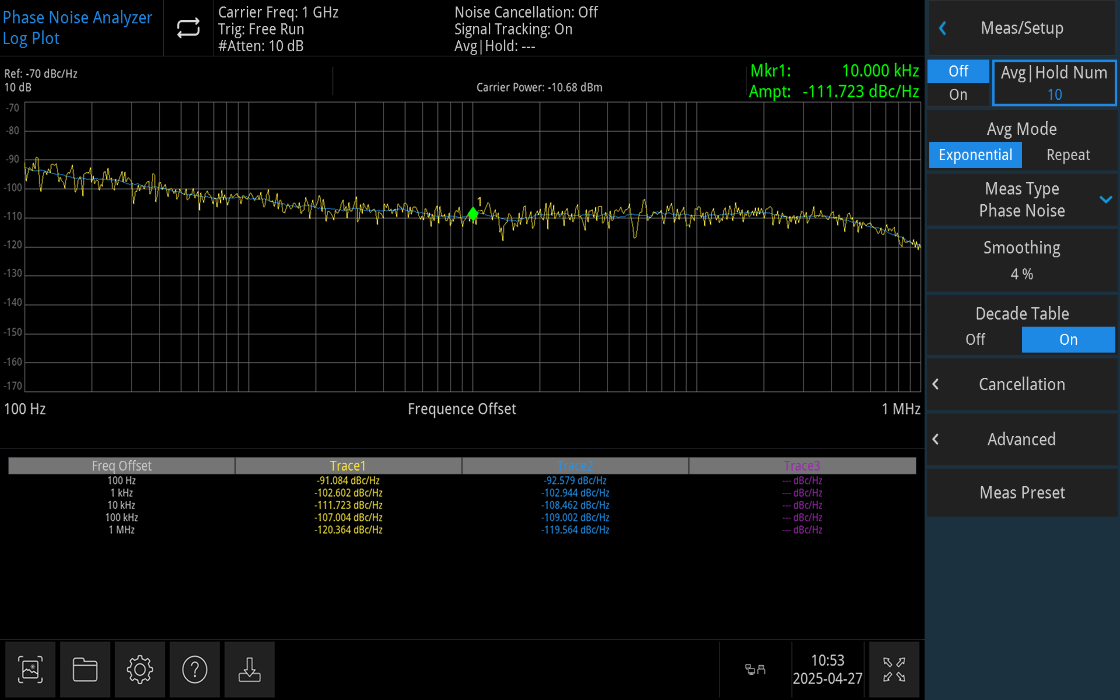Click the network connection status icon
This screenshot has height=700, width=1120.
[x=755, y=669]
